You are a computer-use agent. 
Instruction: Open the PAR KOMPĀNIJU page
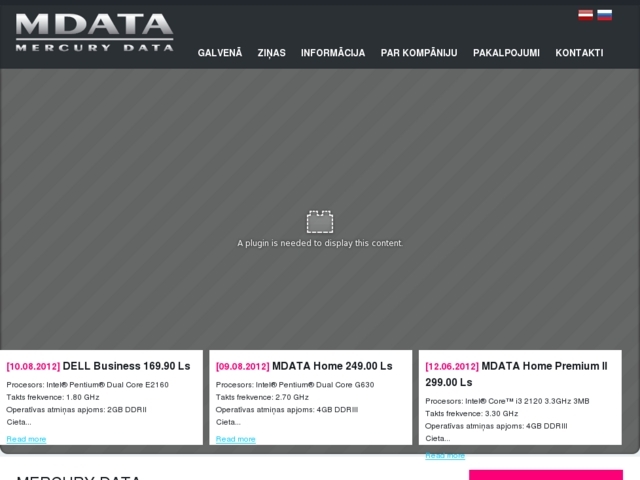pyautogui.click(x=419, y=53)
